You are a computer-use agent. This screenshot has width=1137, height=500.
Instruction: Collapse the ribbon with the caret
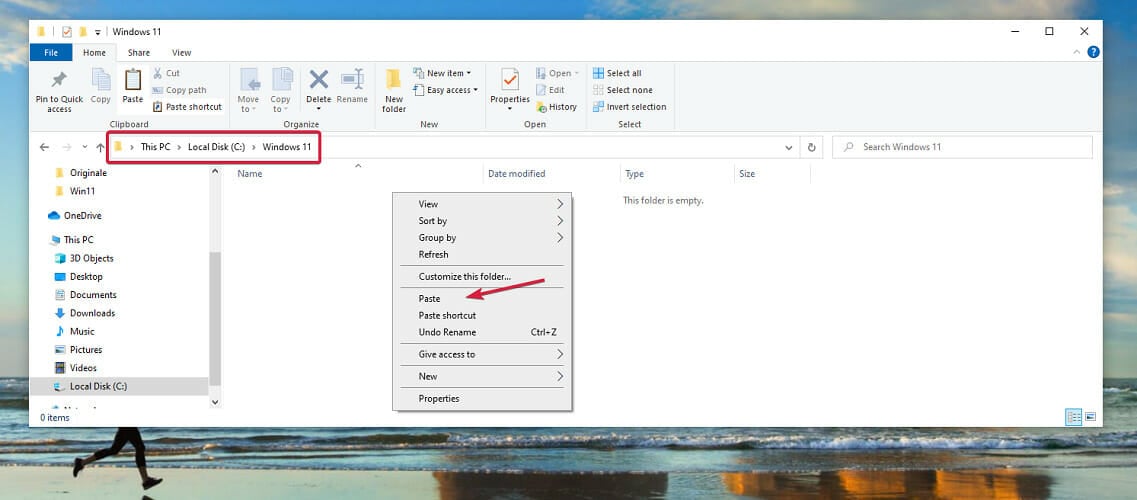1075,52
